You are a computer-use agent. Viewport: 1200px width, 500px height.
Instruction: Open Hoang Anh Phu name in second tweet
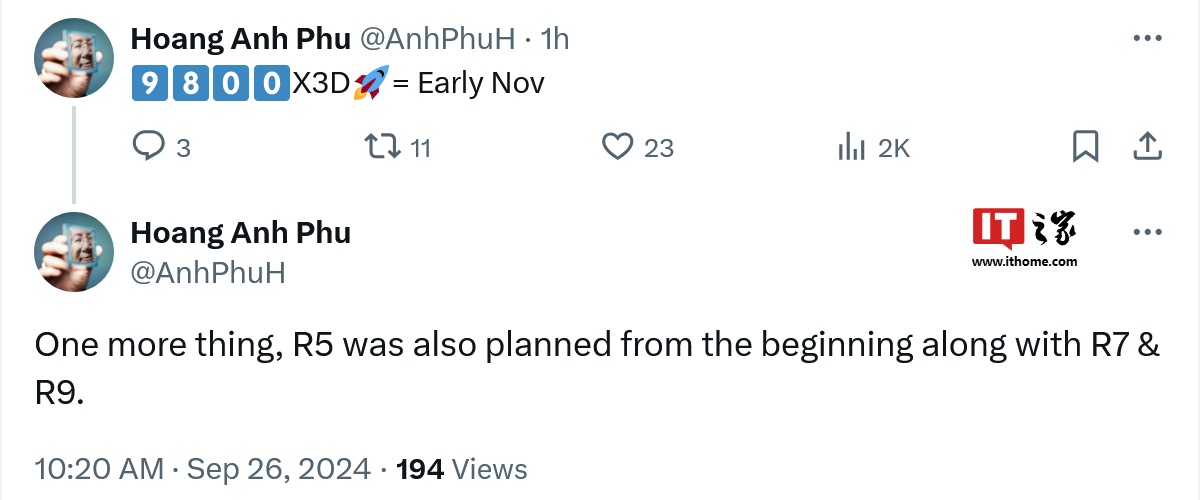(240, 233)
